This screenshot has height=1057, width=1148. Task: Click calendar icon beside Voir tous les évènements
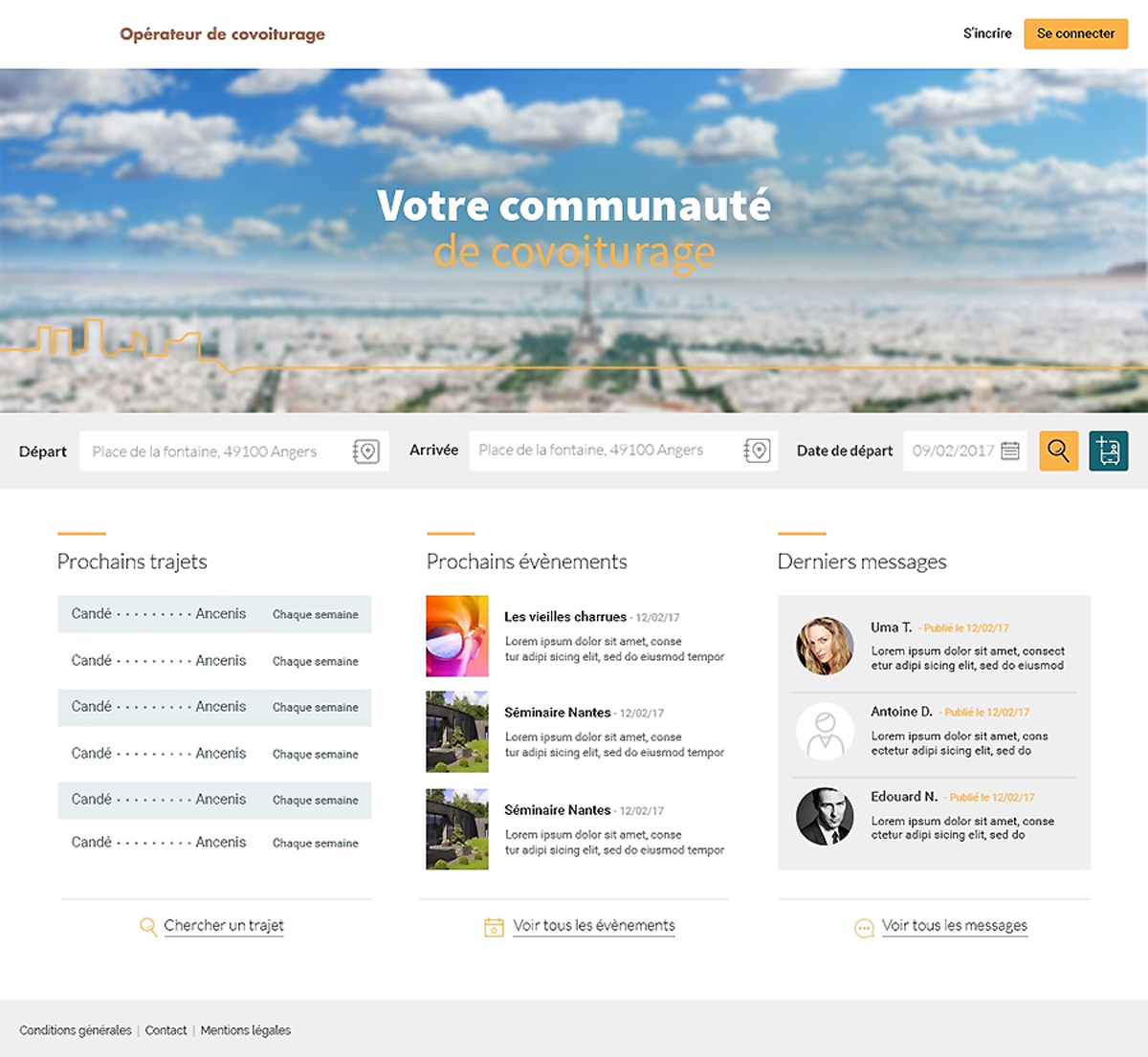tap(494, 927)
